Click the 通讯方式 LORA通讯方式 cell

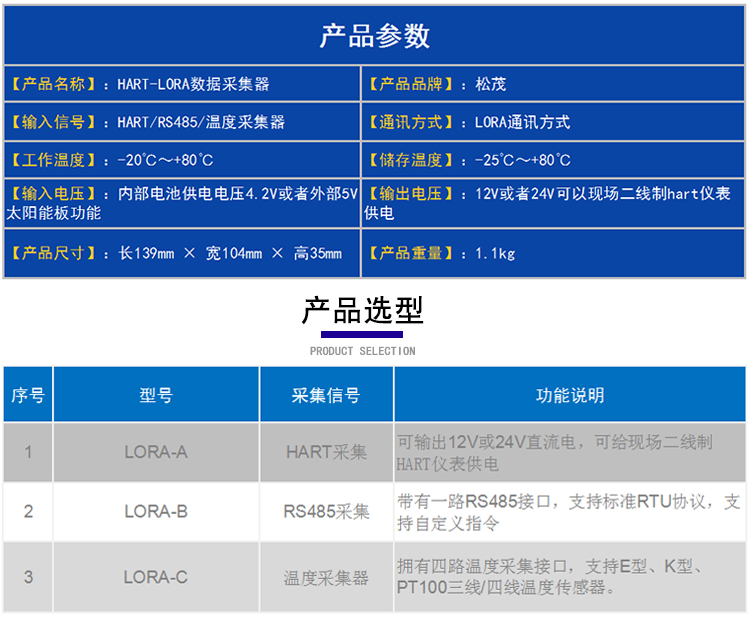[553, 122]
